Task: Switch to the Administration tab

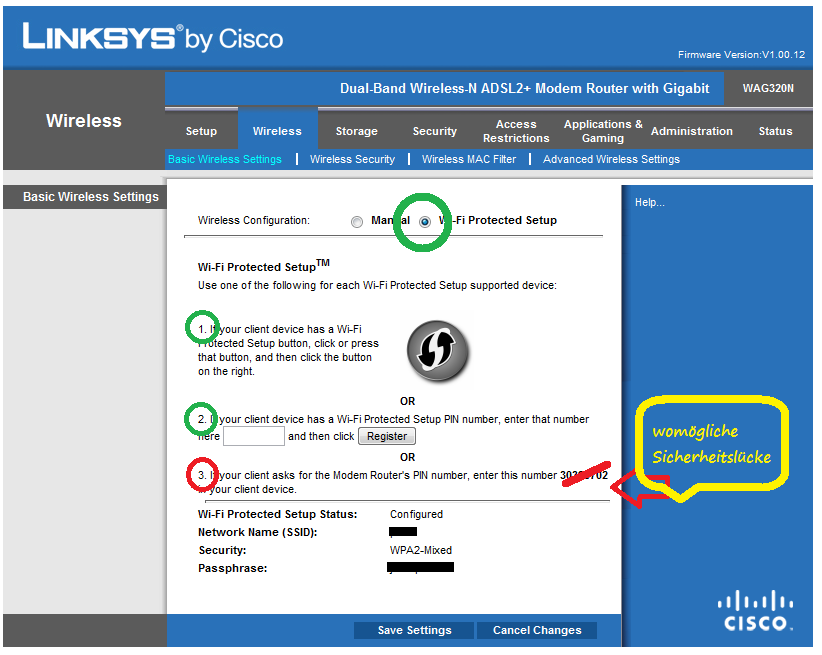Action: [x=691, y=131]
